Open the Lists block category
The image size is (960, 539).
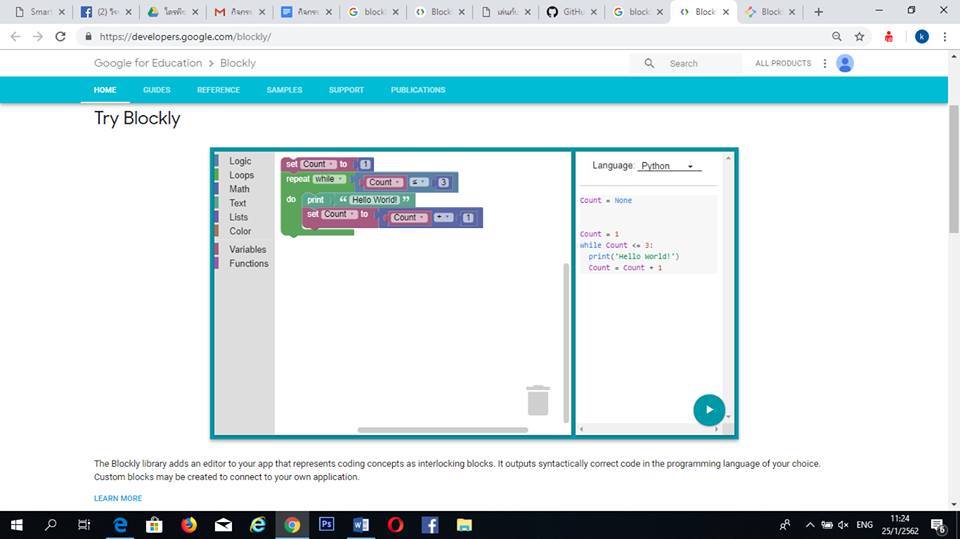(x=238, y=217)
